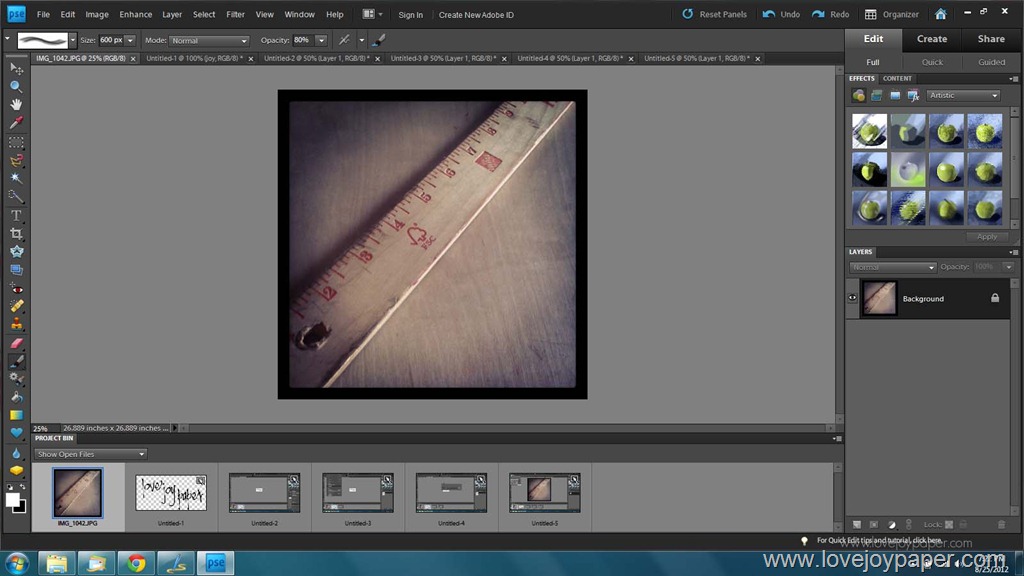Select the Hand tool
This screenshot has width=1024, height=576.
coord(16,104)
